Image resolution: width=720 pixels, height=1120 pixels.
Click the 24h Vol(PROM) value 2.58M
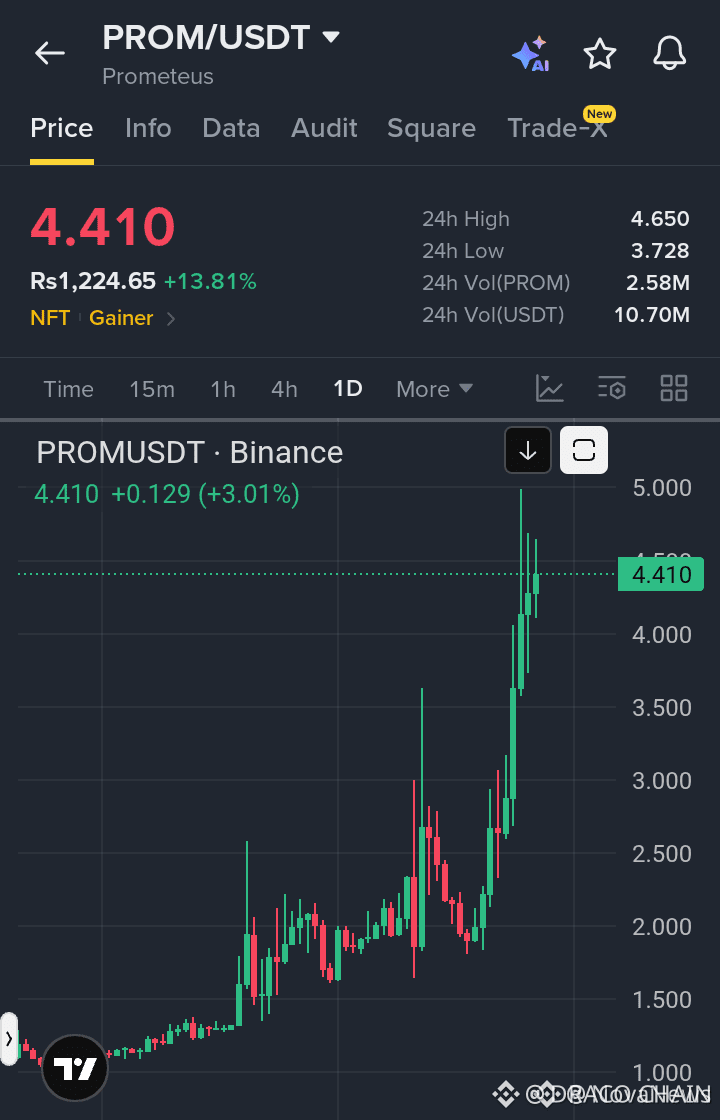tap(658, 283)
